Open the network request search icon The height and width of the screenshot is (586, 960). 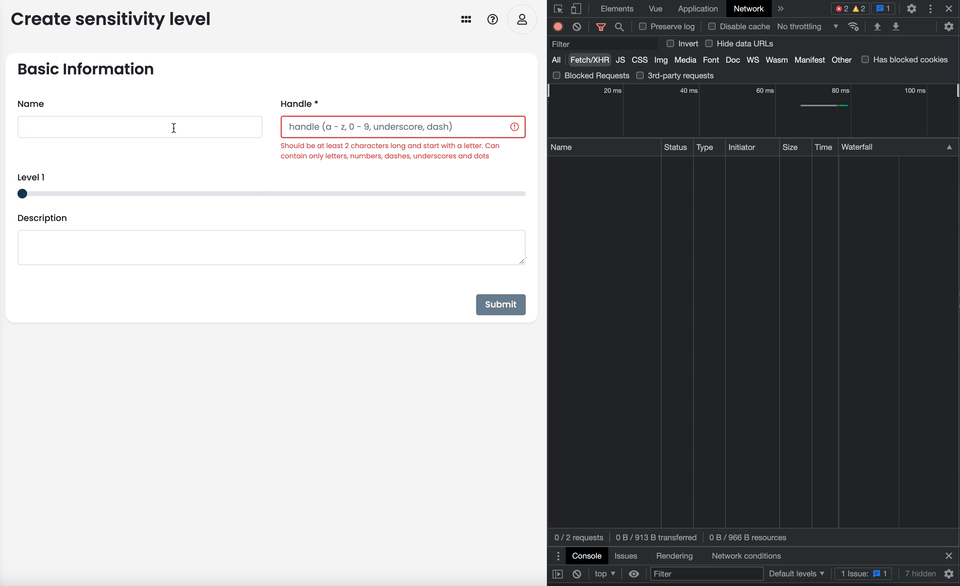[x=618, y=26]
